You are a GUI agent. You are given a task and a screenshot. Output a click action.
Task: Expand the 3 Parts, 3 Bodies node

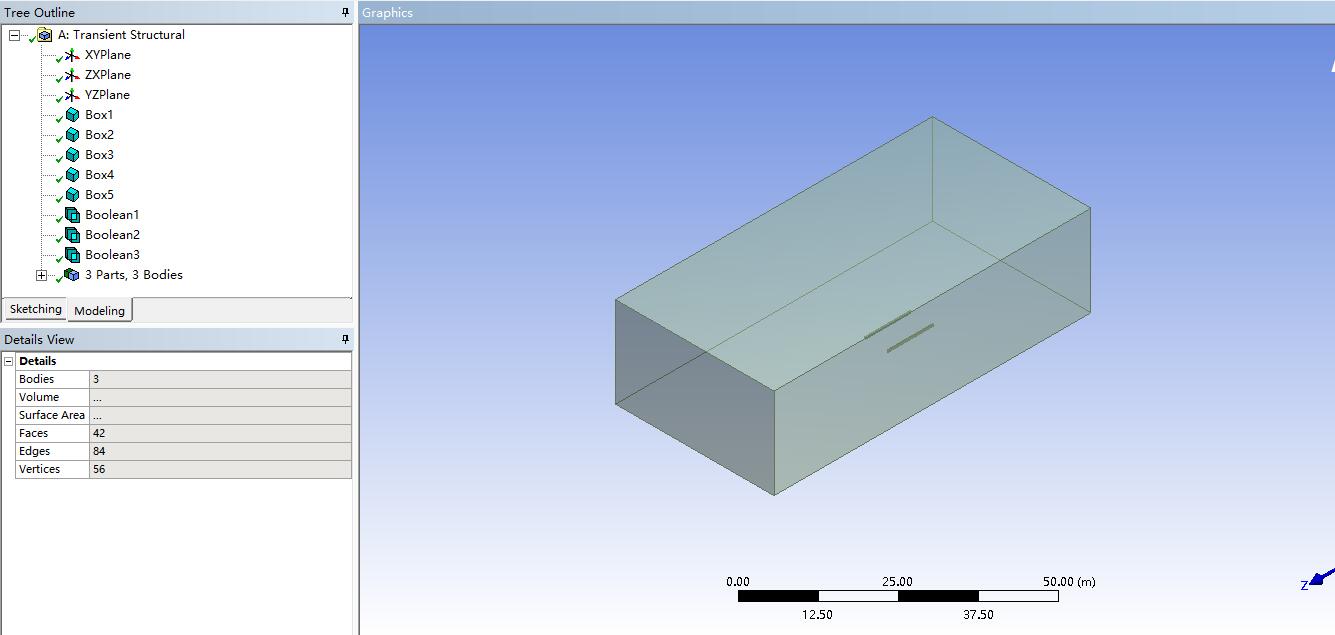pyautogui.click(x=41, y=275)
